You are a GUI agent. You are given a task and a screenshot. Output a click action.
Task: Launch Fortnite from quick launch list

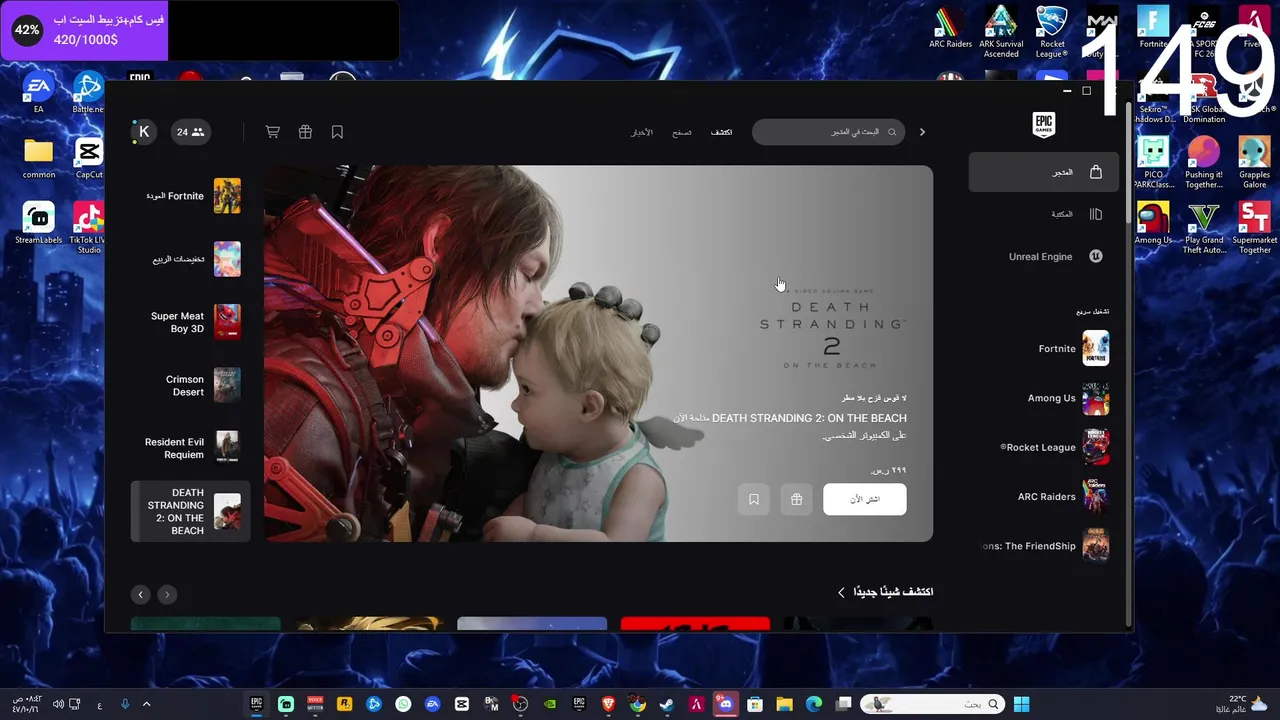pyautogui.click(x=1073, y=349)
